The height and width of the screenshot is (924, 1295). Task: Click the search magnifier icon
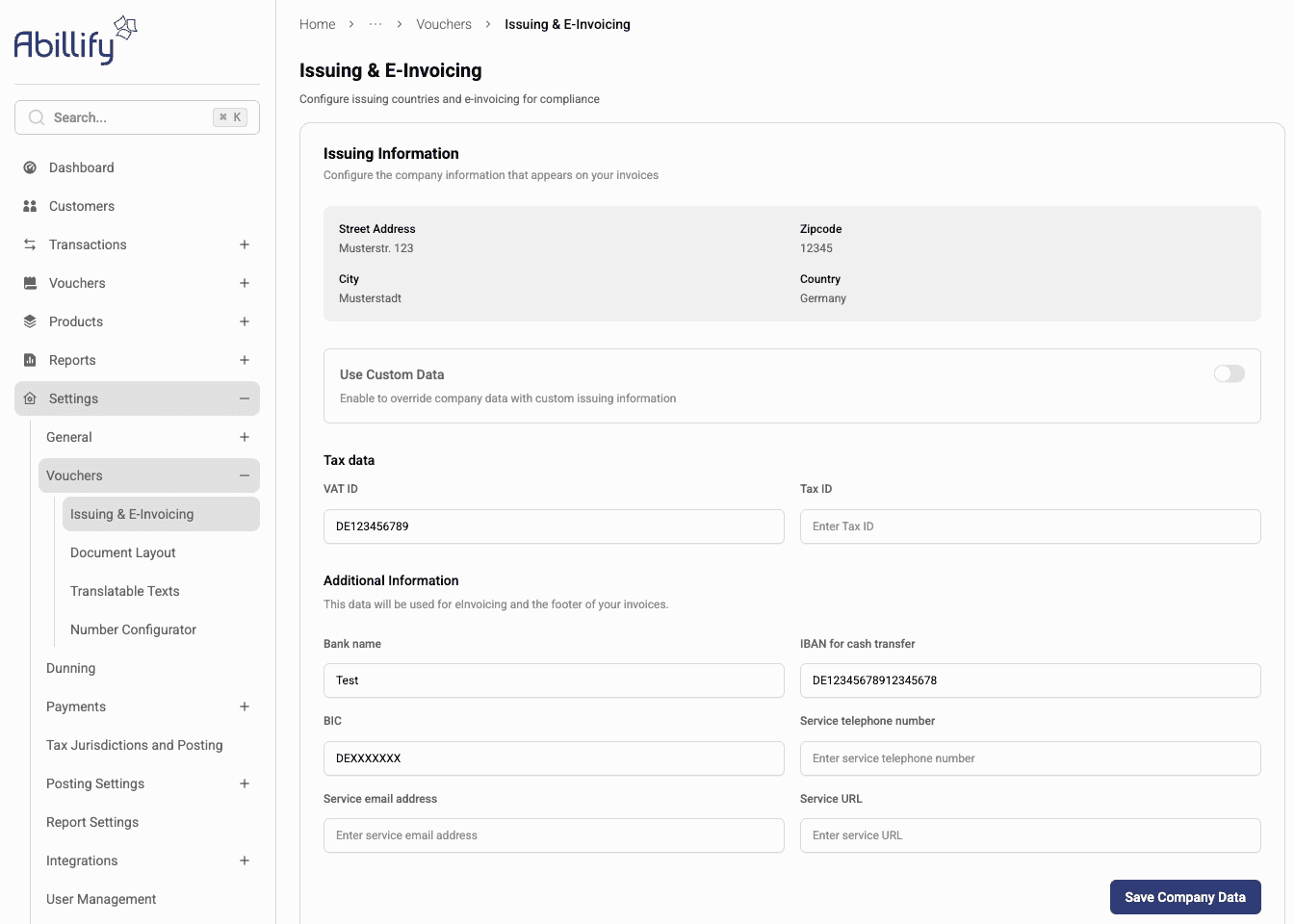[x=37, y=117]
